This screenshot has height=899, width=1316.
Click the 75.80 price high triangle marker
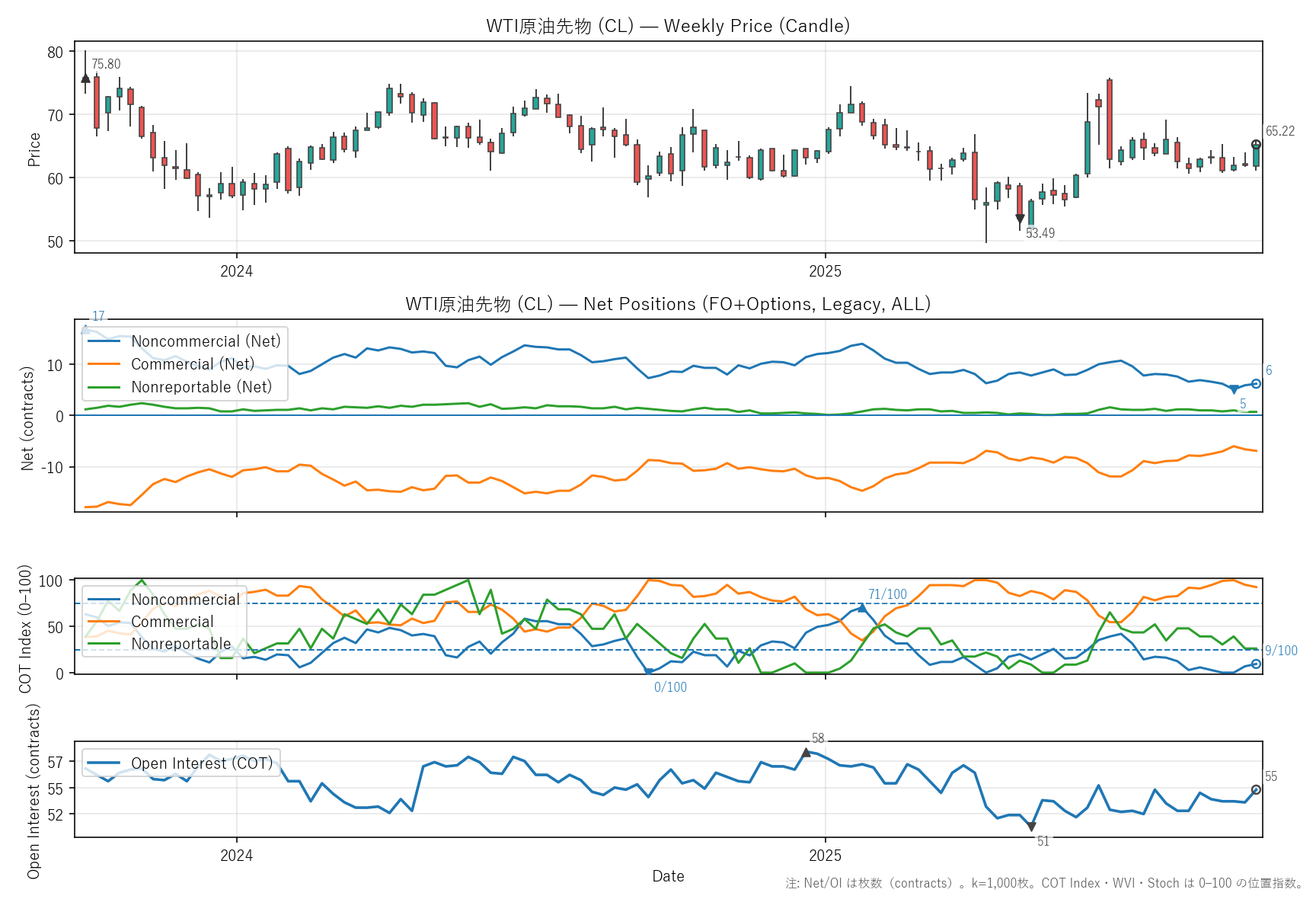85,78
